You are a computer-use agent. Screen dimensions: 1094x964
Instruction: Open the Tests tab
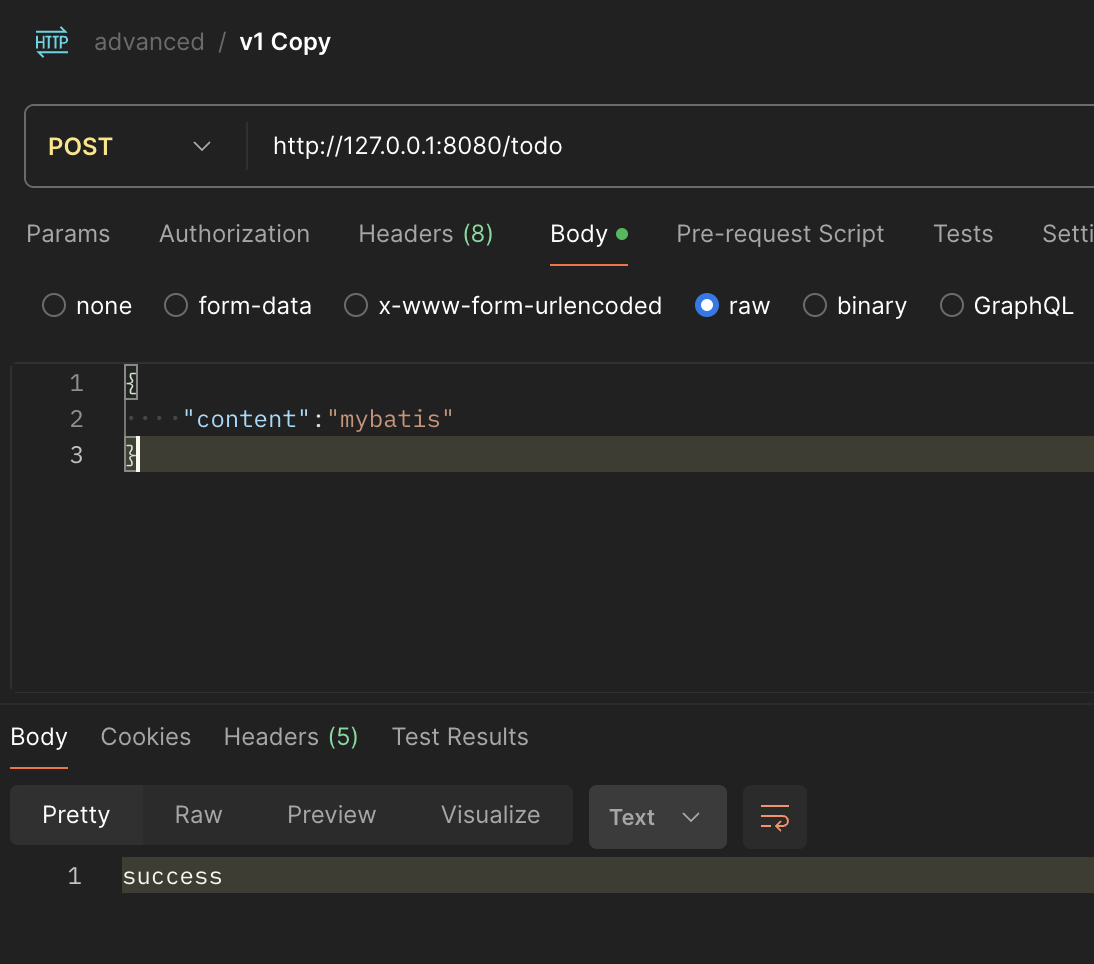963,234
